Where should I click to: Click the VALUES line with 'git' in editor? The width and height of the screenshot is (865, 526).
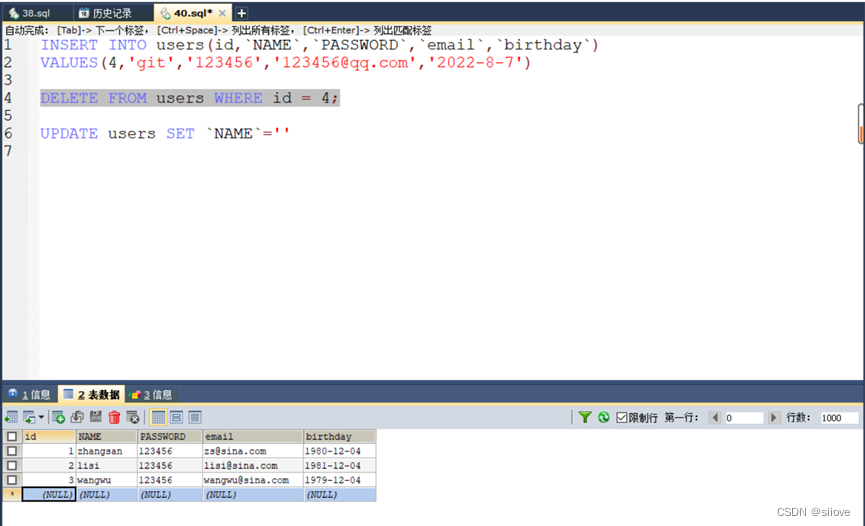(286, 63)
